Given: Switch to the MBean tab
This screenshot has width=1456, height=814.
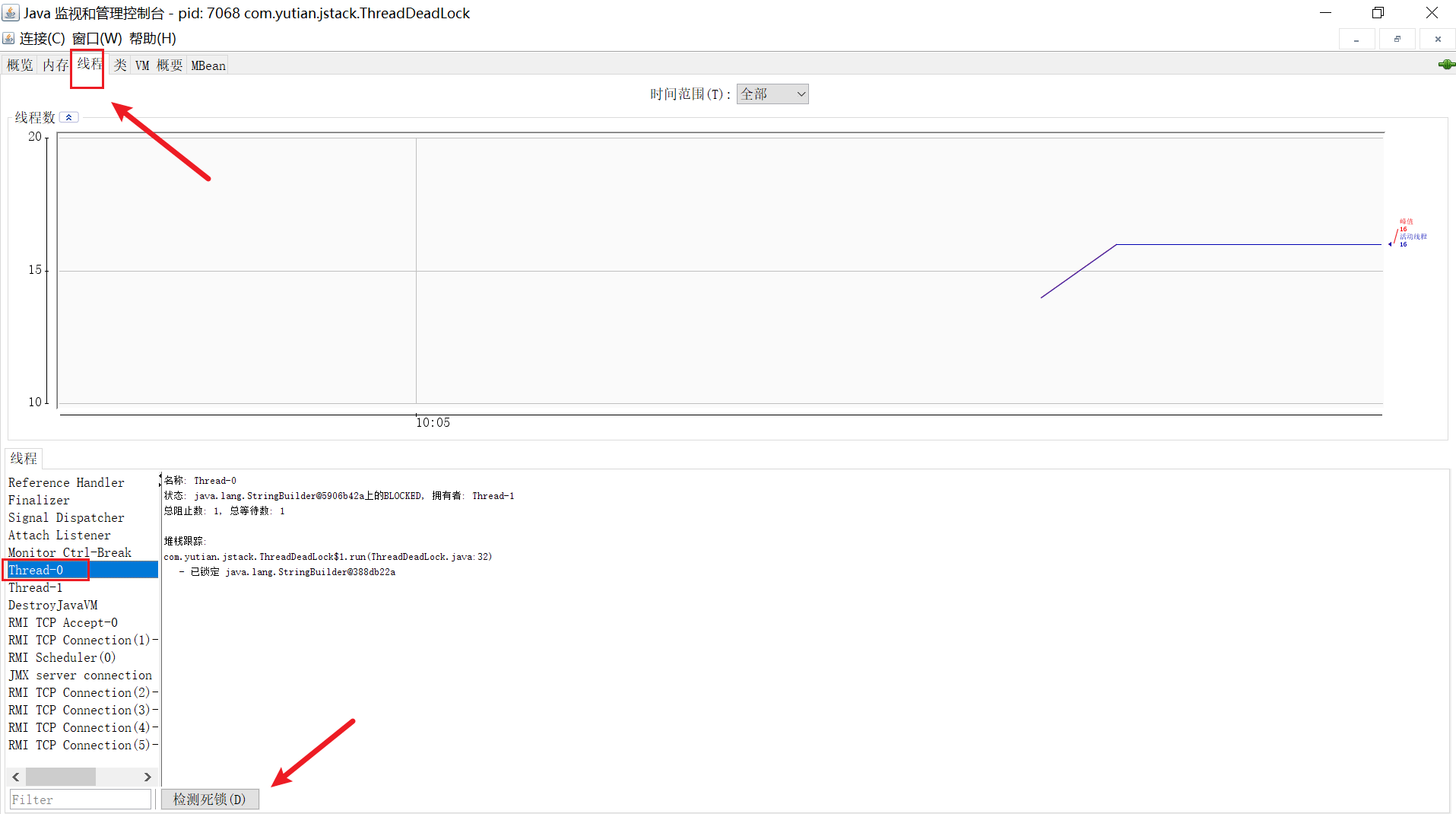Looking at the screenshot, I should point(208,65).
